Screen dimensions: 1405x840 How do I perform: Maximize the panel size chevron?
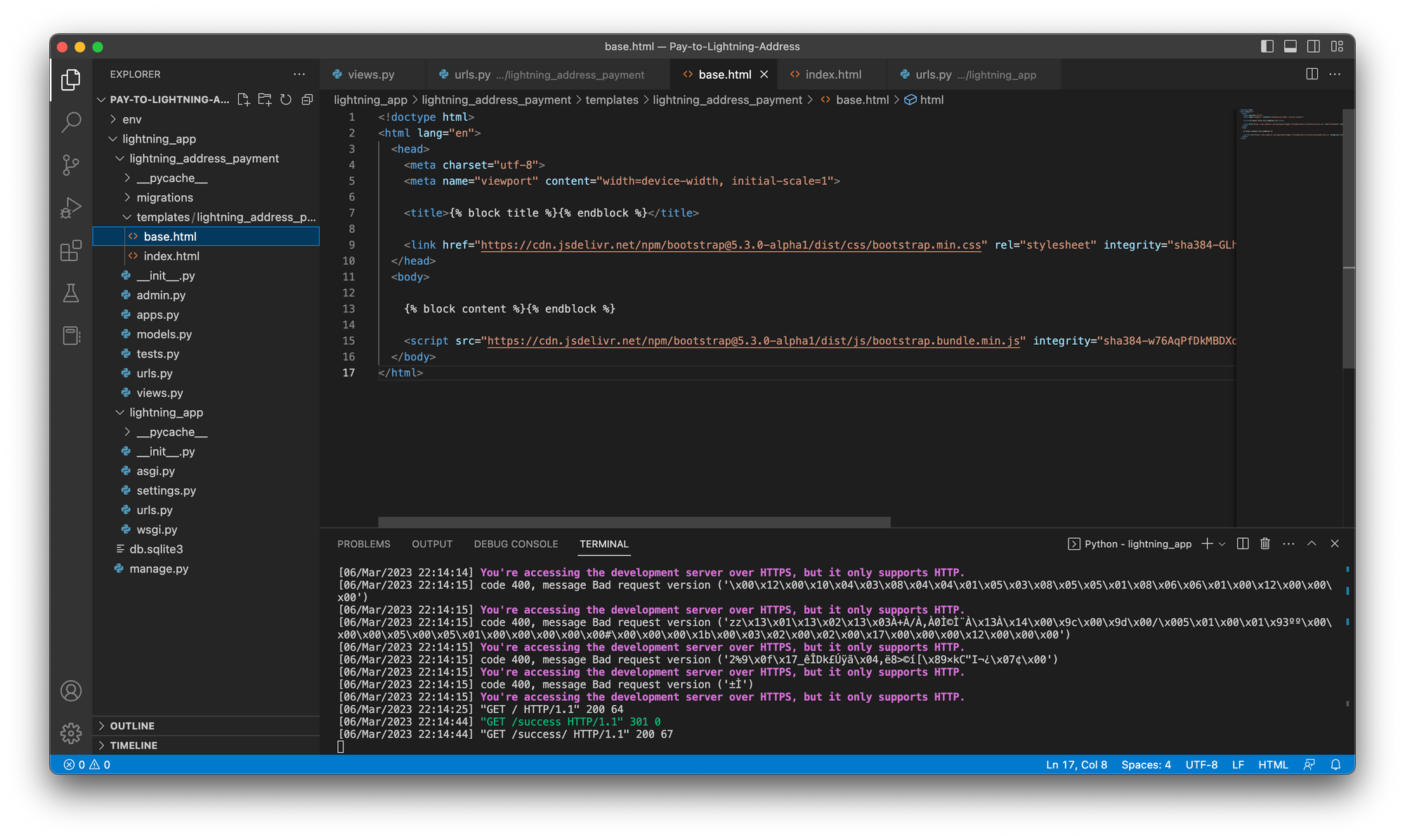1312,544
